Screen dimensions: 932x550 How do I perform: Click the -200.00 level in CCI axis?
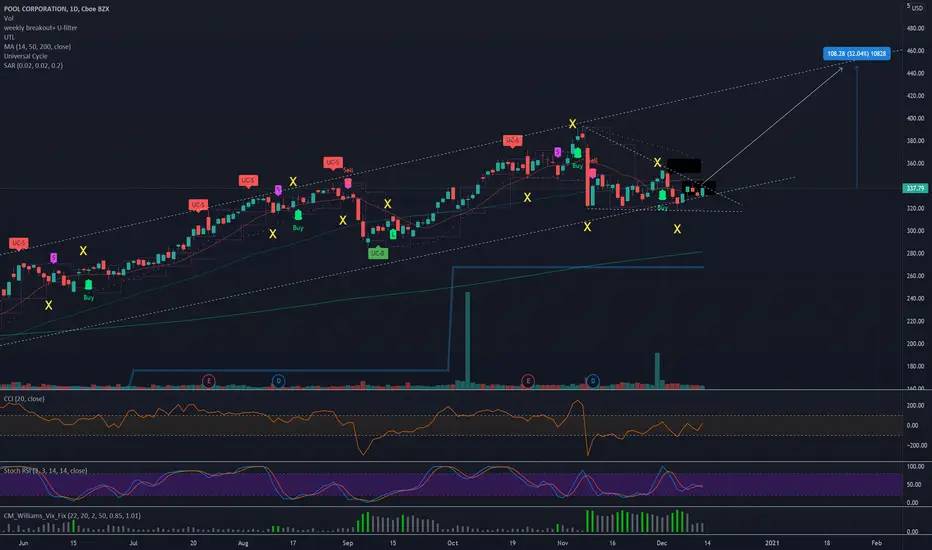tap(915, 445)
